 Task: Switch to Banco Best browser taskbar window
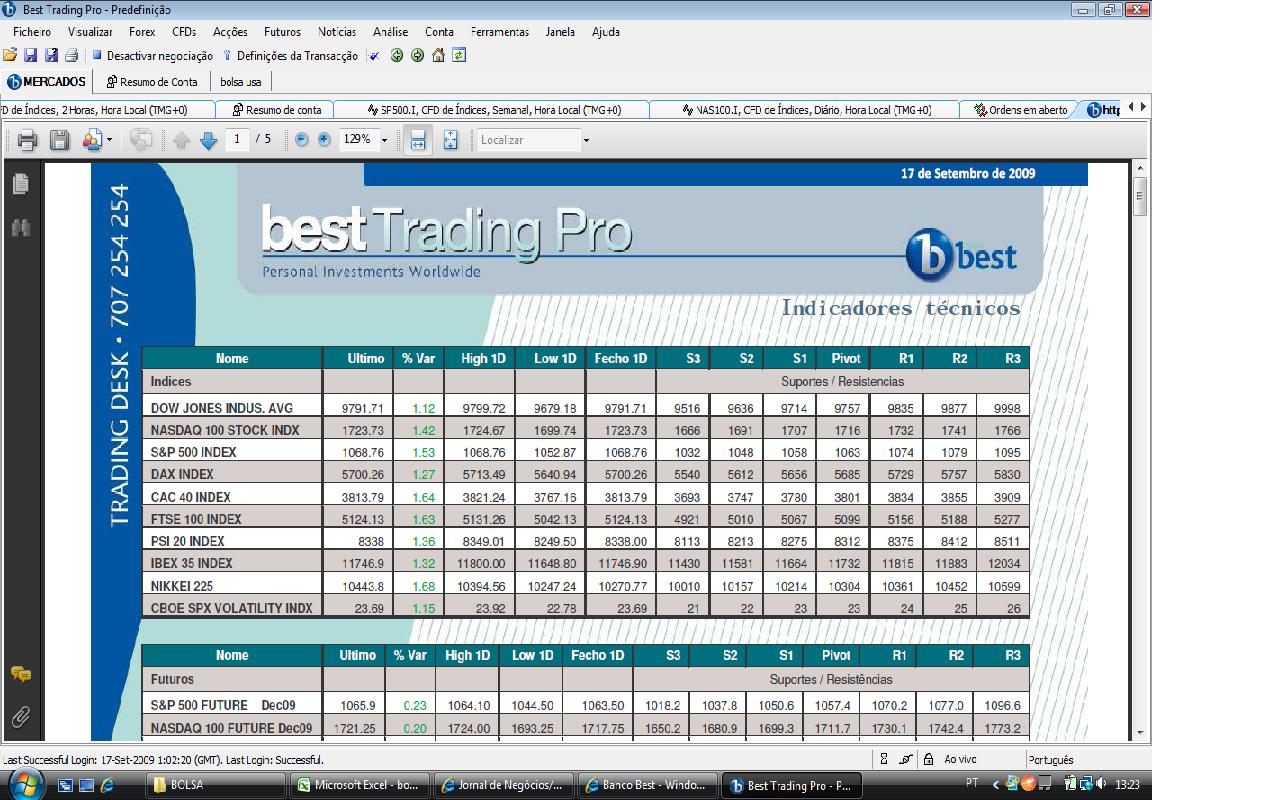649,785
